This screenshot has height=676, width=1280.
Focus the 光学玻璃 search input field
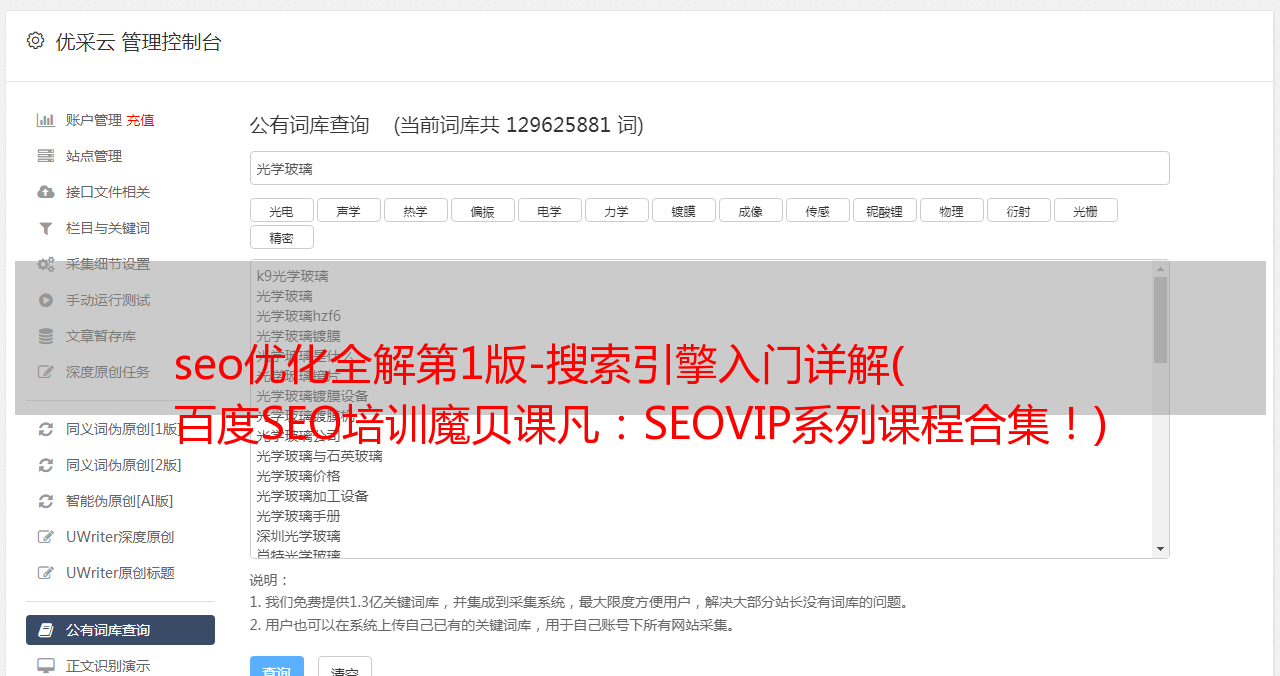point(709,168)
